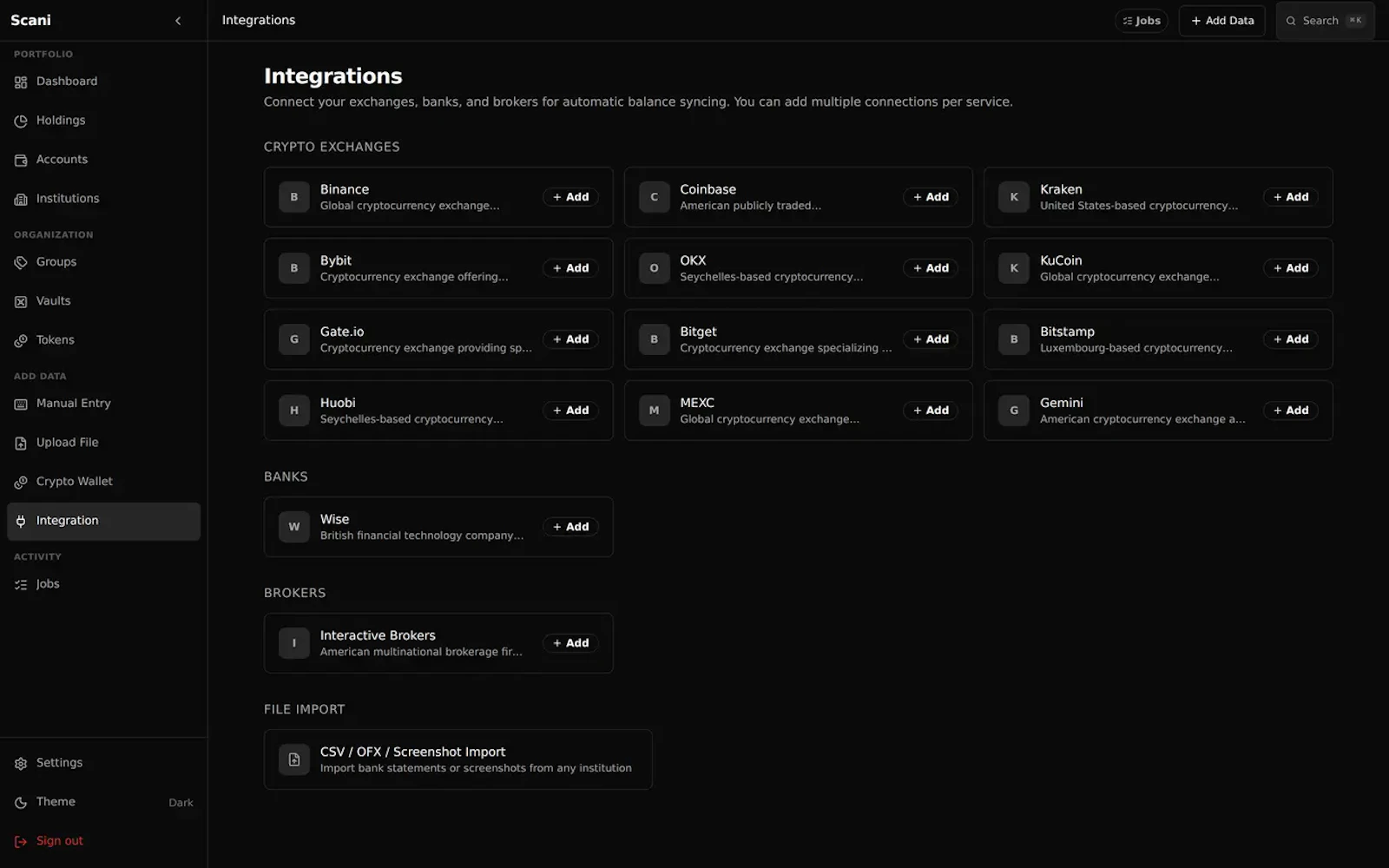The image size is (1389, 868).
Task: Open Settings in the sidebar
Action: pos(103,763)
